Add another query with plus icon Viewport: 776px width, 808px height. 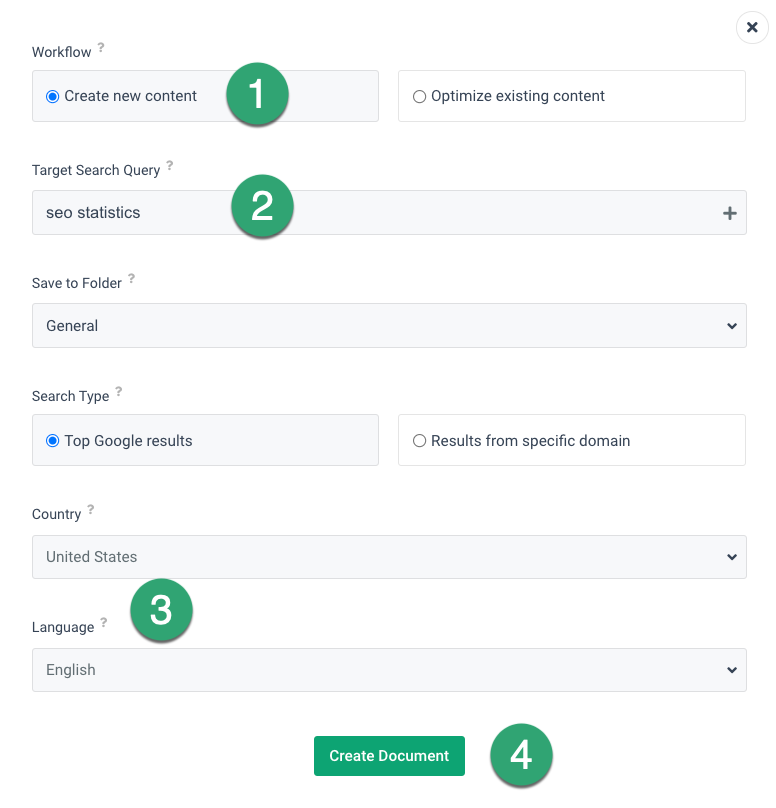point(729,213)
